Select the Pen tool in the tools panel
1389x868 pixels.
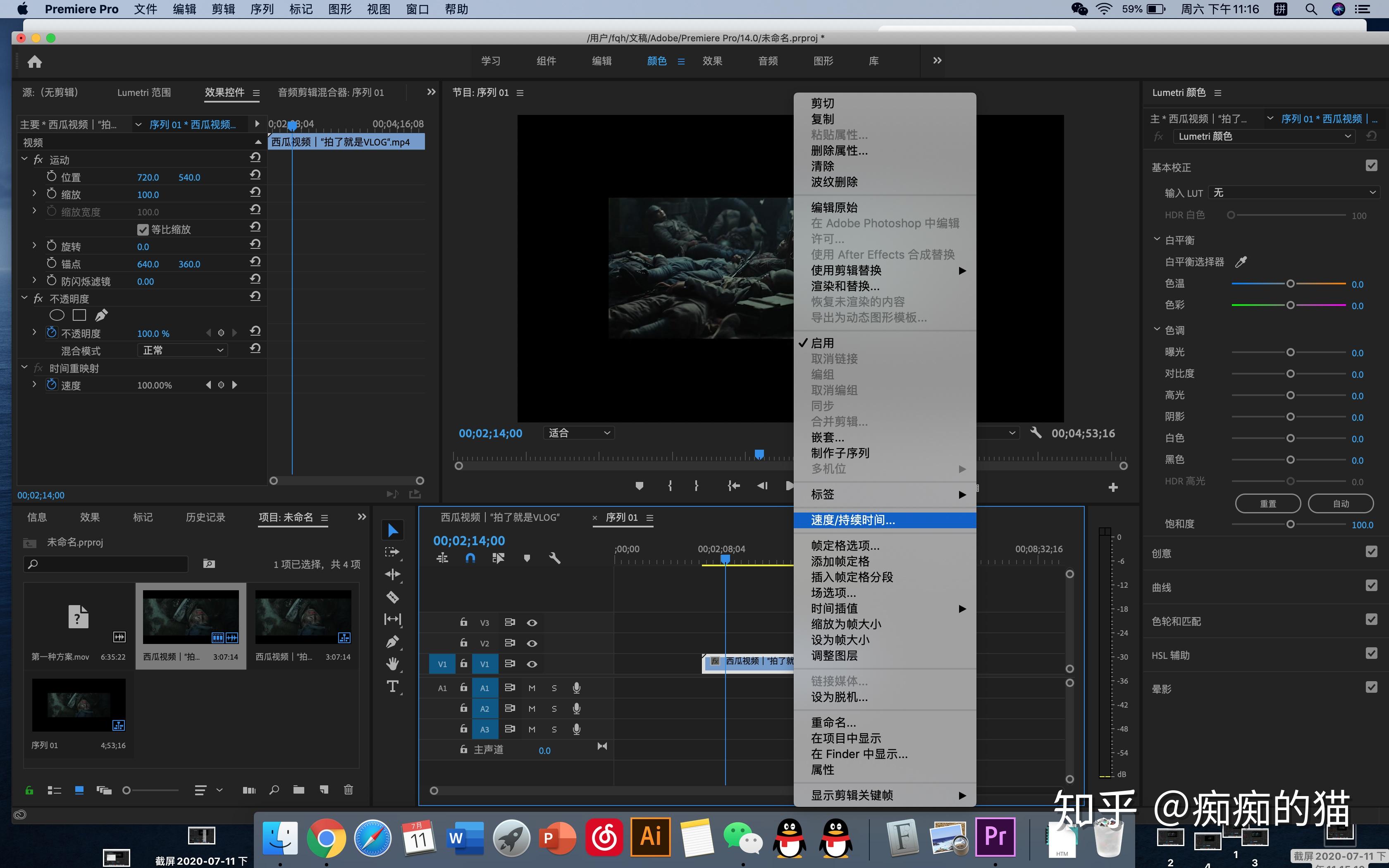click(393, 642)
